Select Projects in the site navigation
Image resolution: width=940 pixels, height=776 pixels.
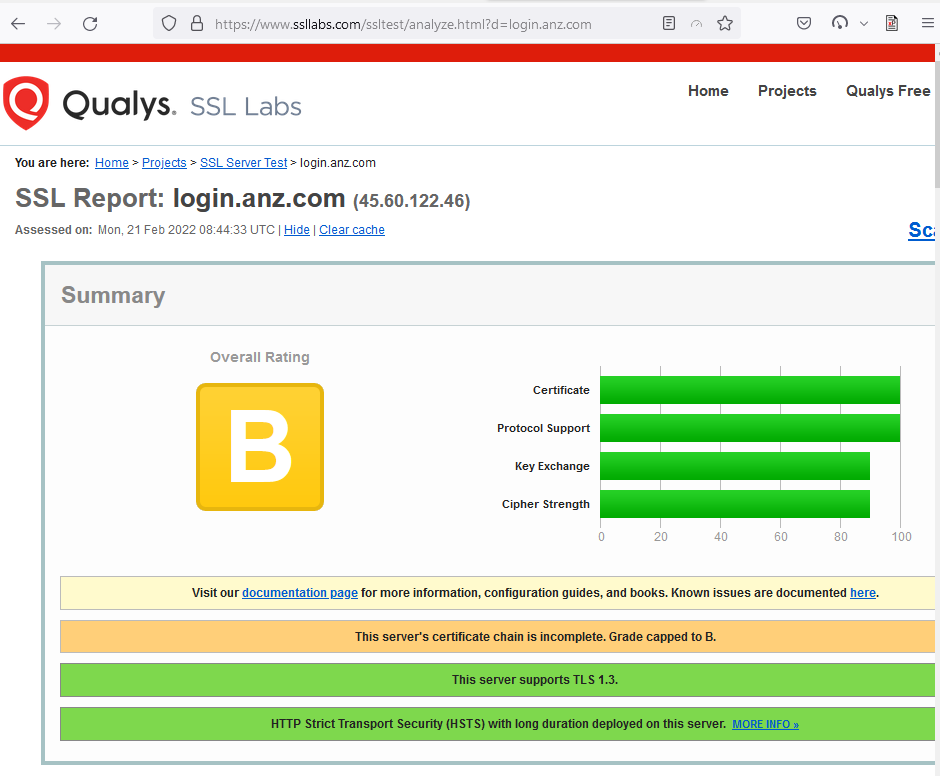[787, 91]
